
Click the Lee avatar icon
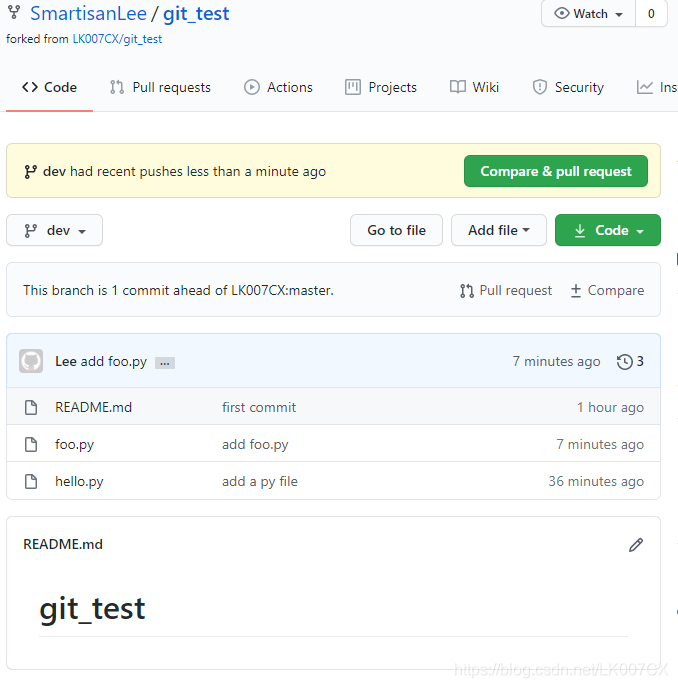tap(31, 362)
